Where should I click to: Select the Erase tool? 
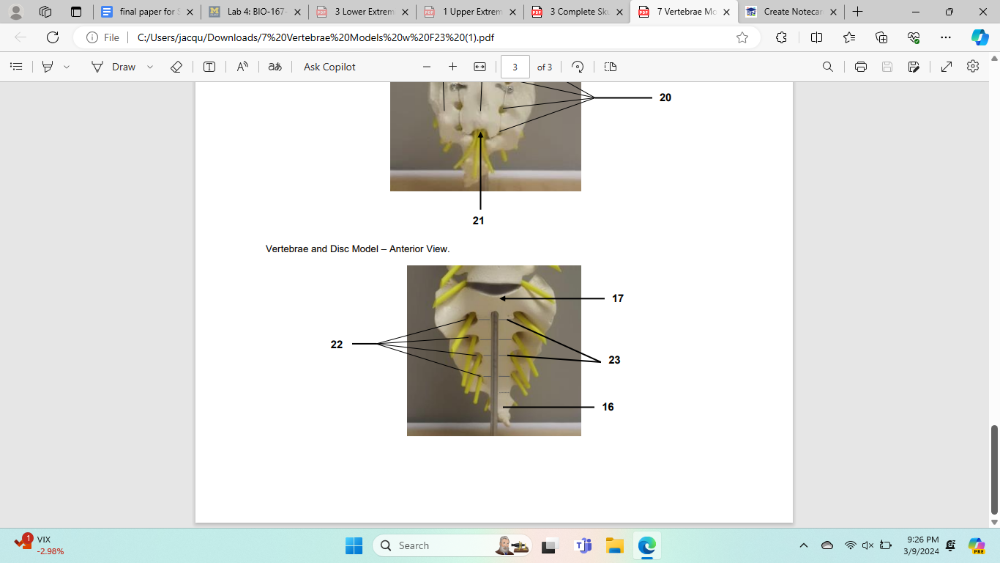(176, 67)
